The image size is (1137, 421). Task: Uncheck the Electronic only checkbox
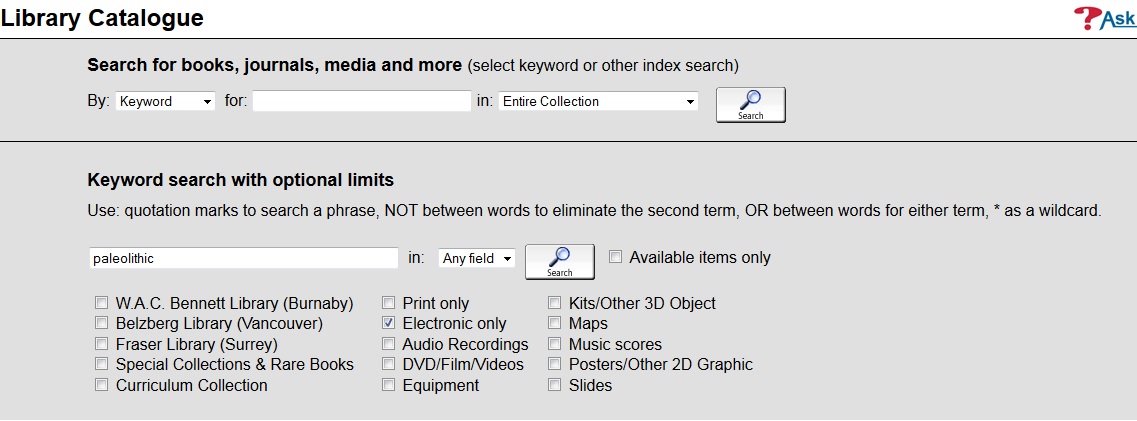(x=389, y=323)
